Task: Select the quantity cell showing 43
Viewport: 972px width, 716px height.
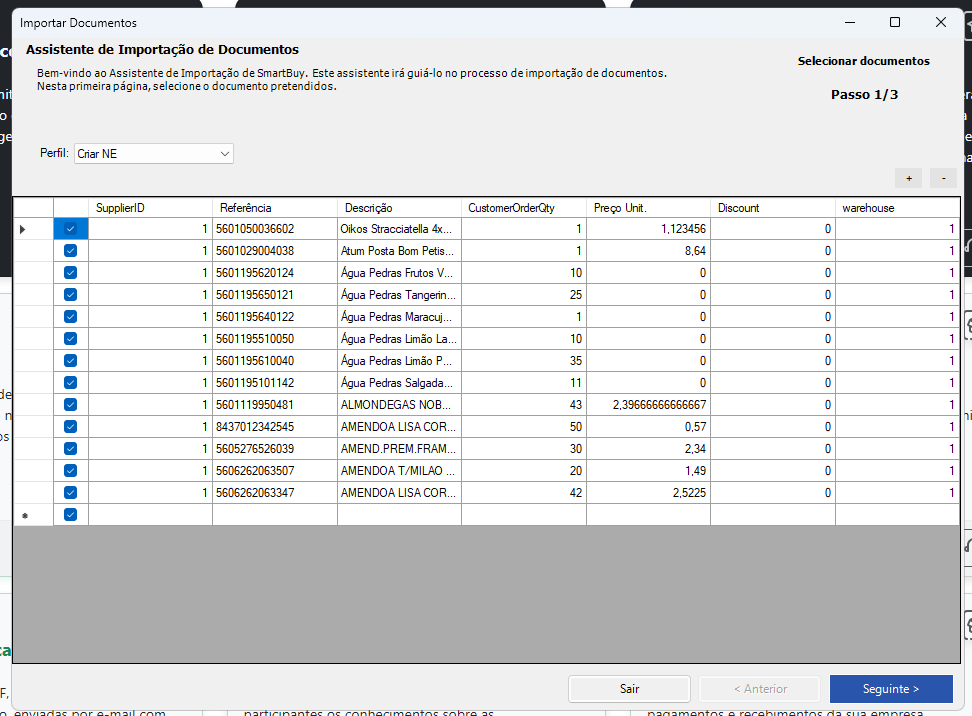Action: 523,405
